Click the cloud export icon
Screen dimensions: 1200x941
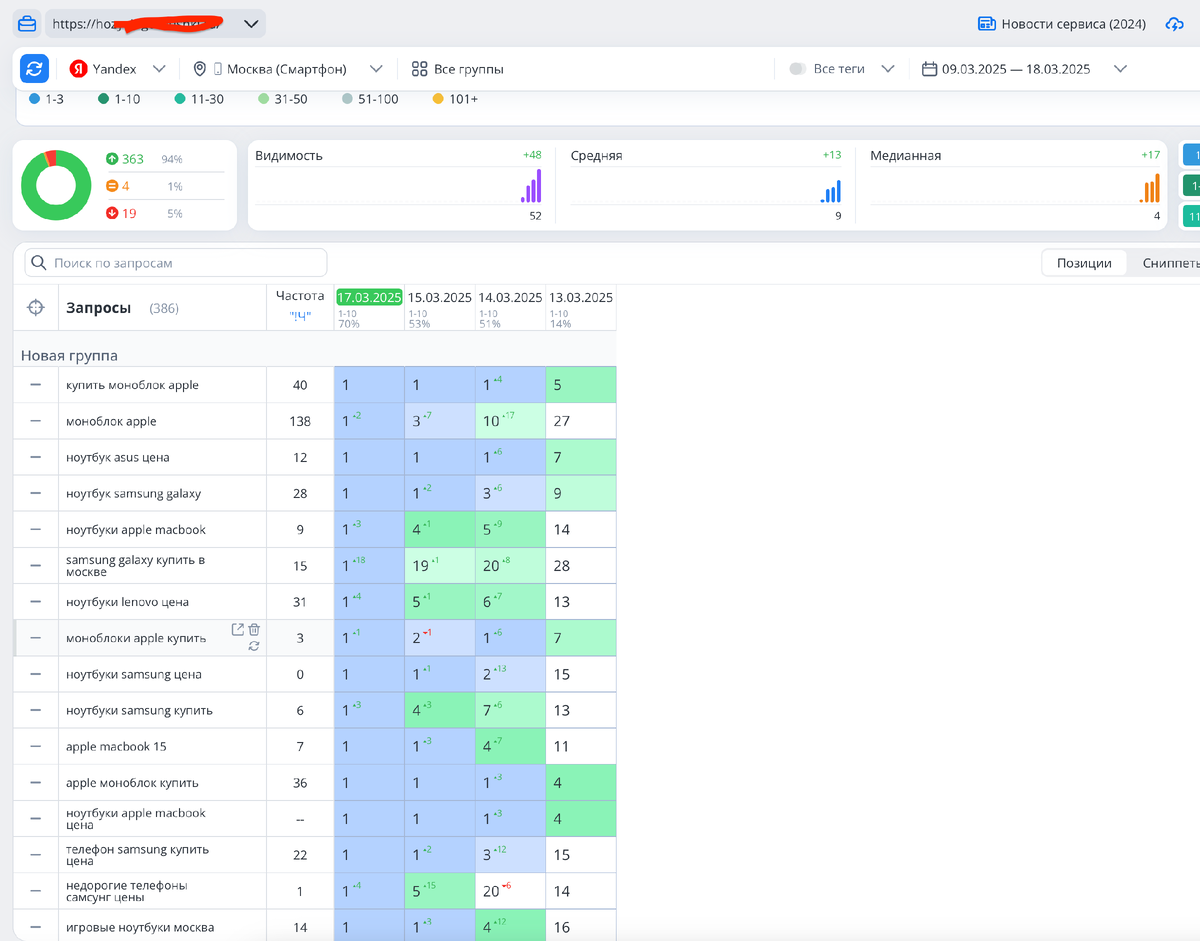coord(1175,24)
